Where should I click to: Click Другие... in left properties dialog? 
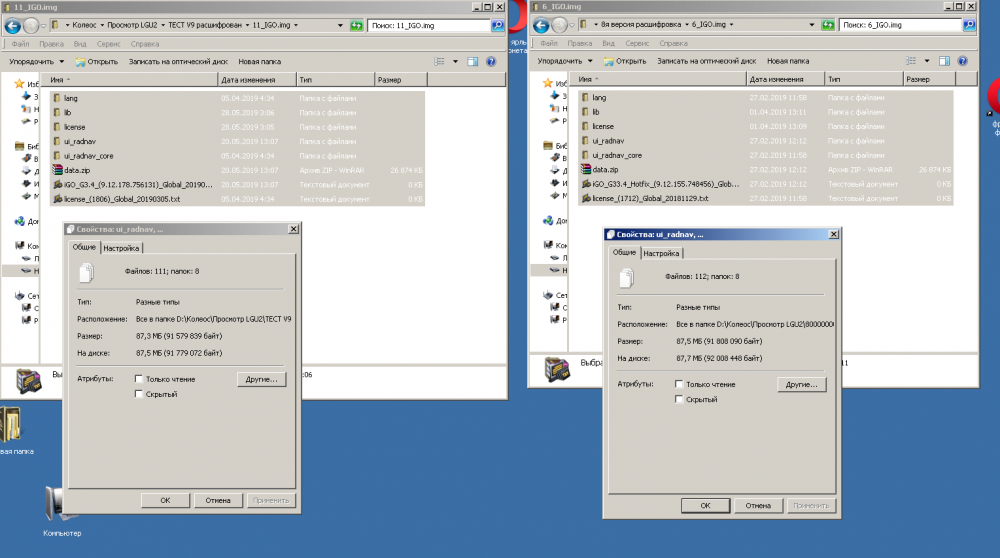tap(261, 379)
